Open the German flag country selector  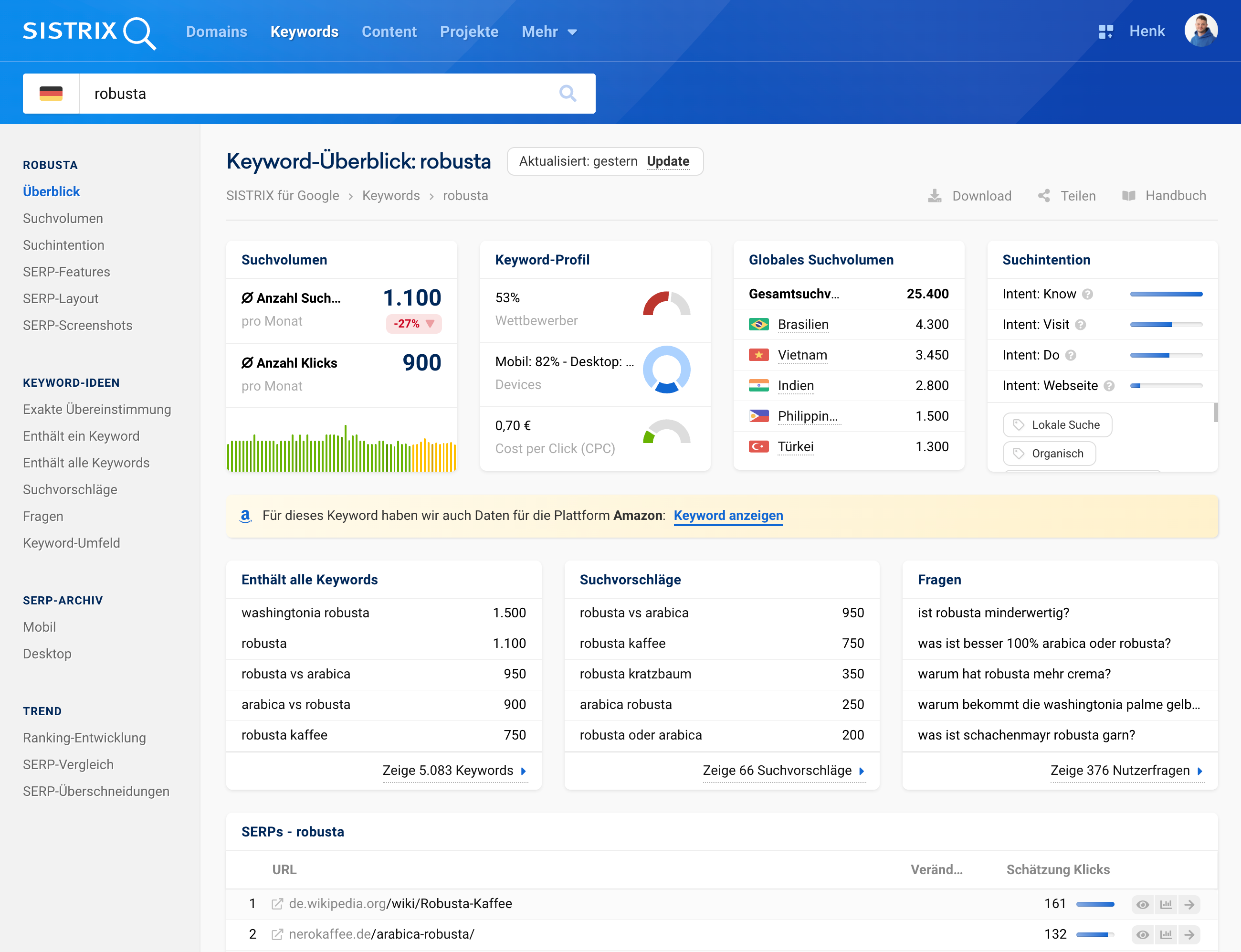pyautogui.click(x=51, y=94)
